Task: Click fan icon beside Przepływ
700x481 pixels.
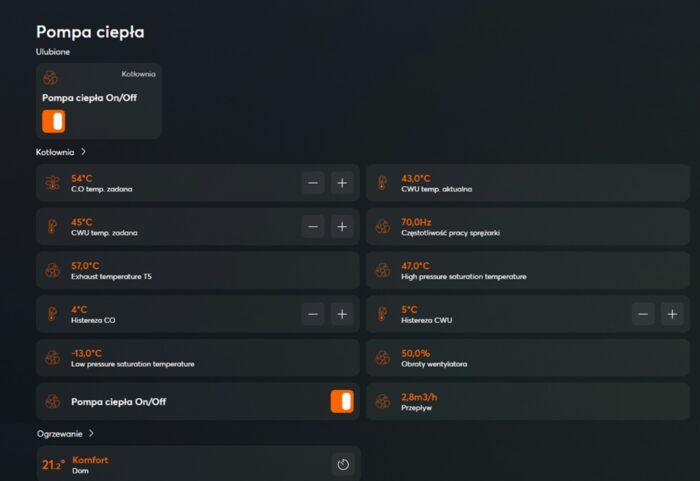Action: click(381, 402)
